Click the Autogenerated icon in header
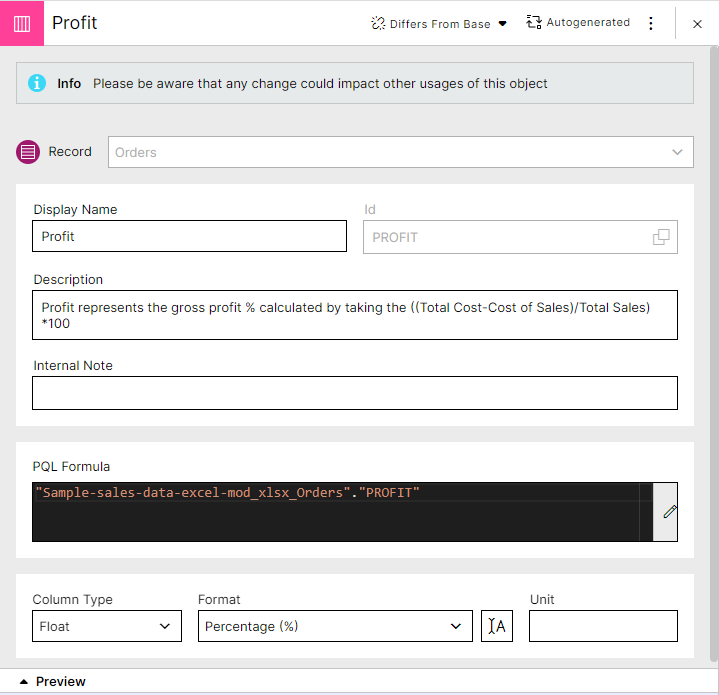The height and width of the screenshot is (695, 719). 534,22
